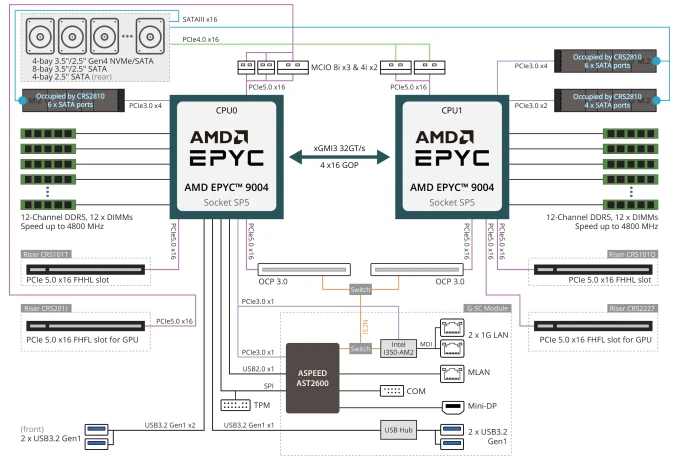Click the 8-bay 3.5"/2.5" SATA text
The height and width of the screenshot is (462, 700).
pyautogui.click(x=69, y=69)
